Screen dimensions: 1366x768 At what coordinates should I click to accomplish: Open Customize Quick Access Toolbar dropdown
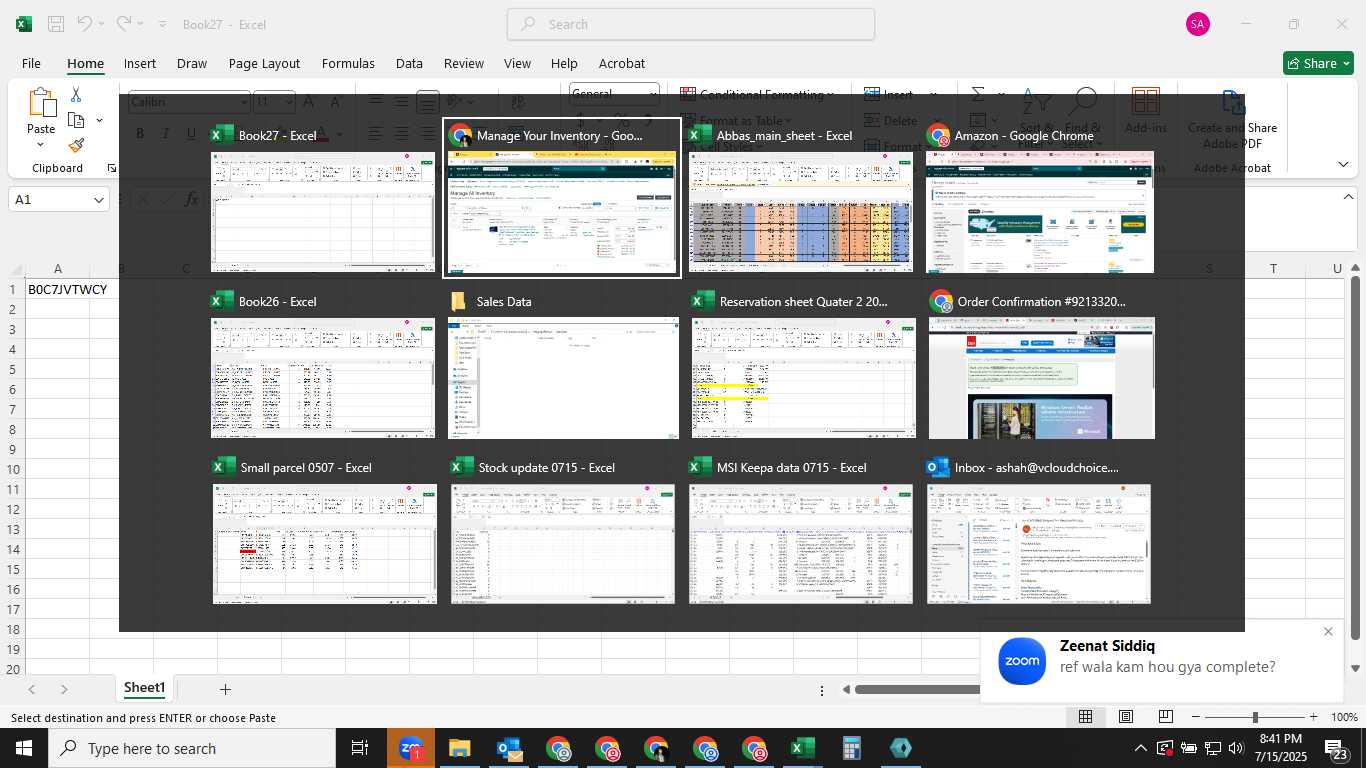point(162,24)
